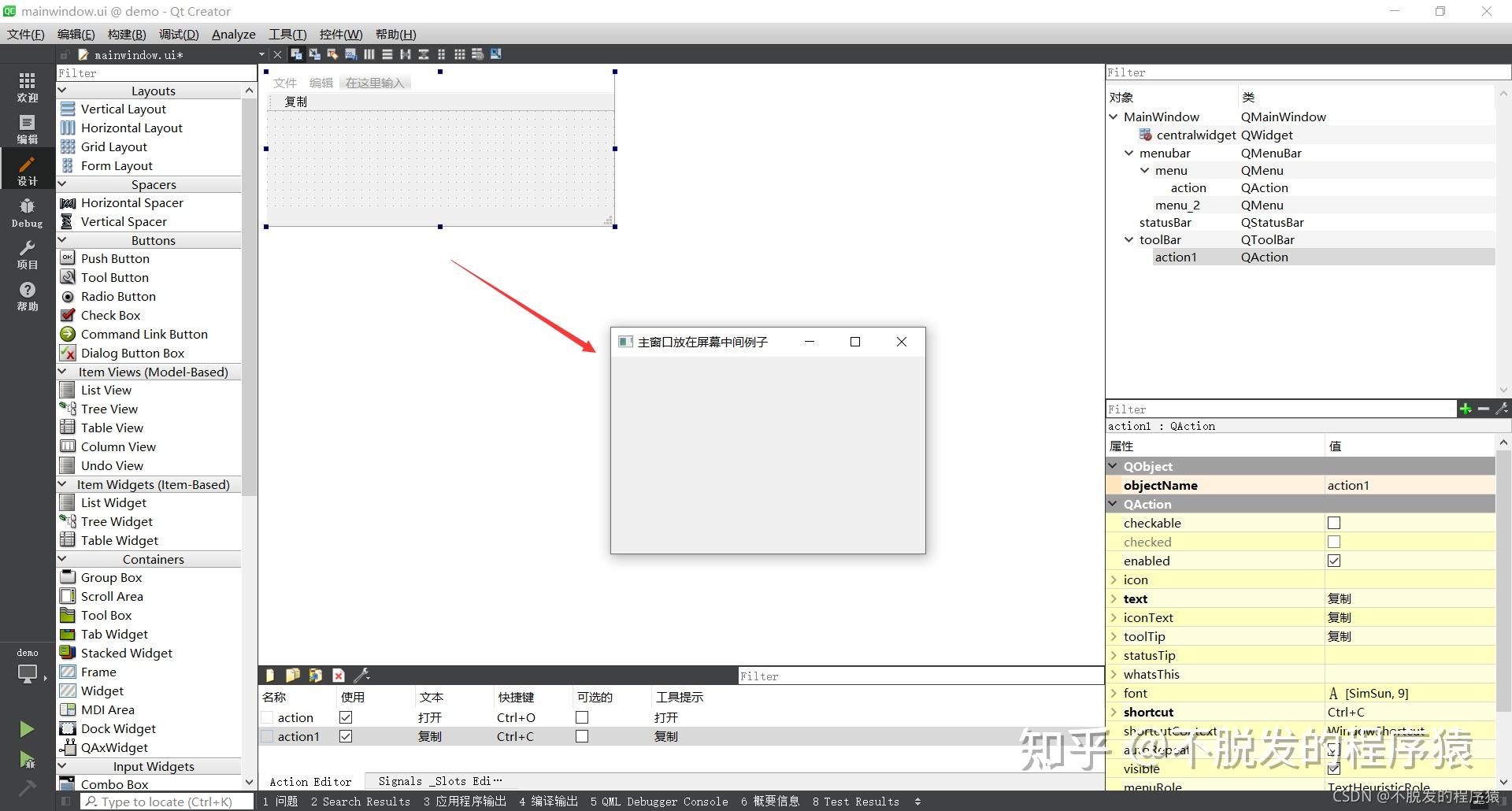Click the Adjust Size toolbar icon
The width and height of the screenshot is (1512, 811).
[495, 54]
